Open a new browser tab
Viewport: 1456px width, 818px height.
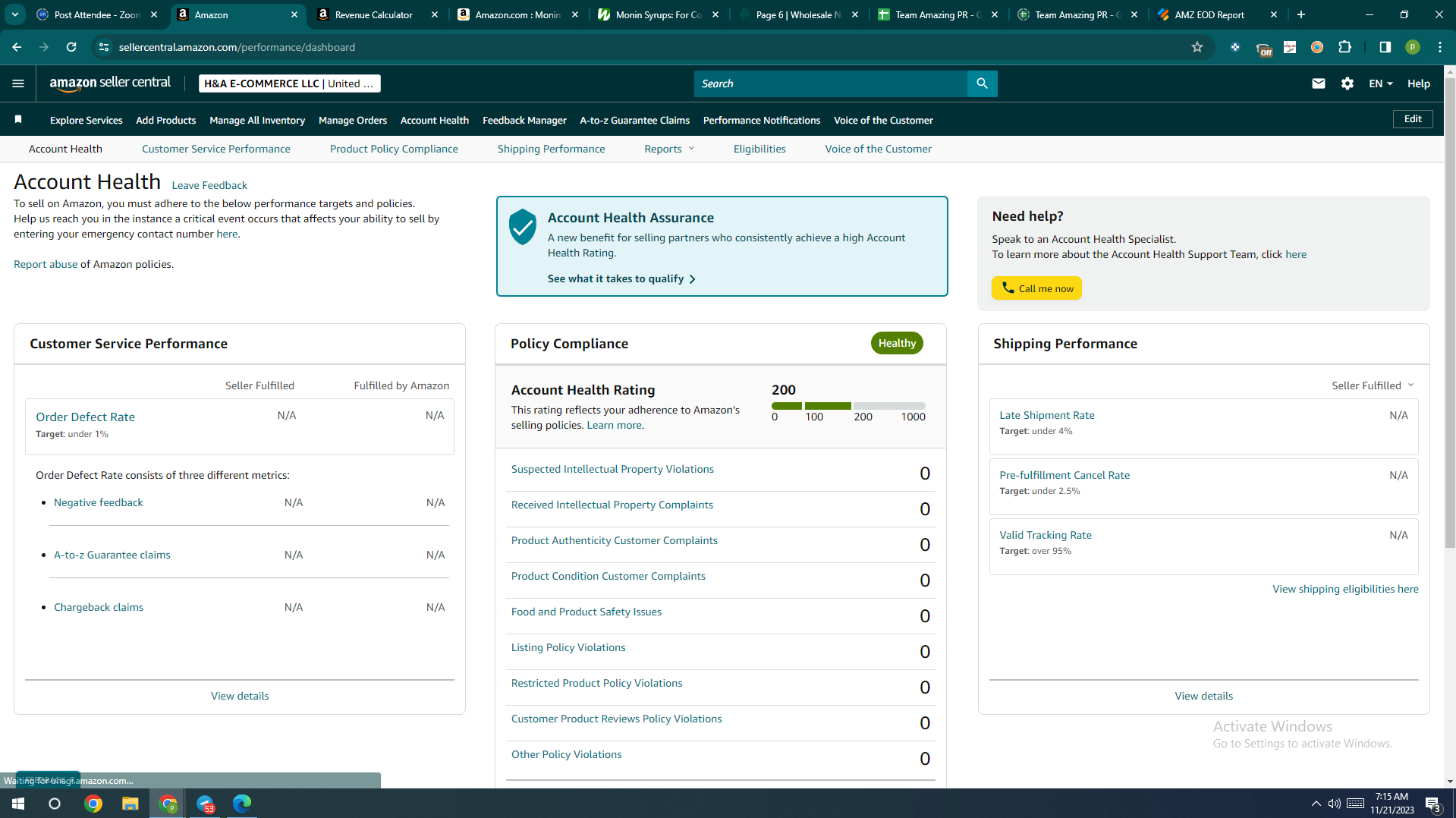(1301, 14)
